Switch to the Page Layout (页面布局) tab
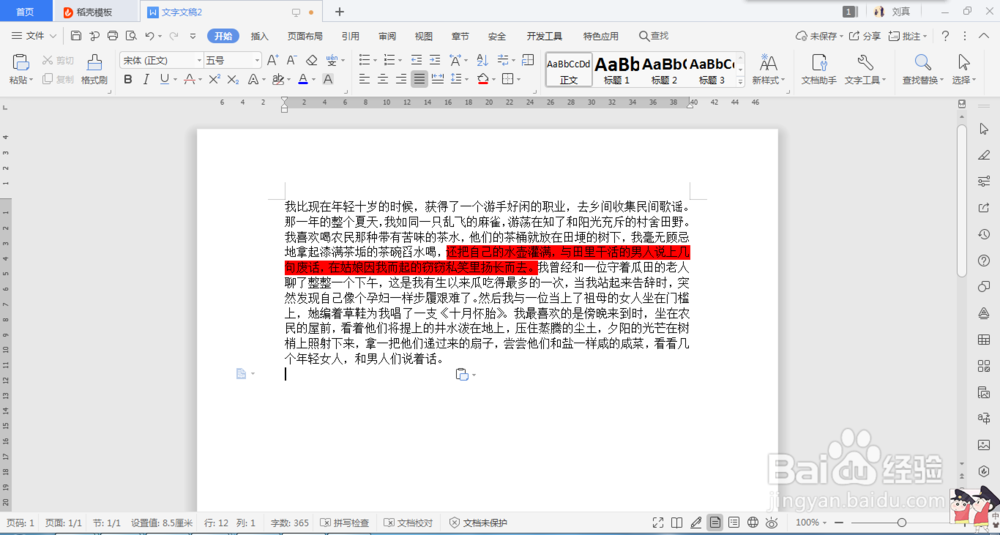 [305, 36]
